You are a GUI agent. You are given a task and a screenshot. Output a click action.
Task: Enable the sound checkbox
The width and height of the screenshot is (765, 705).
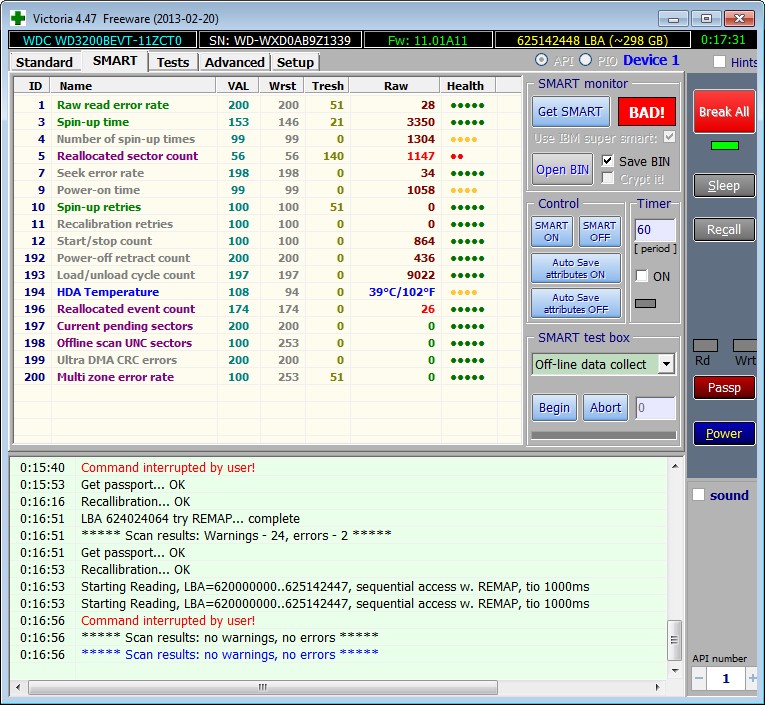click(699, 495)
